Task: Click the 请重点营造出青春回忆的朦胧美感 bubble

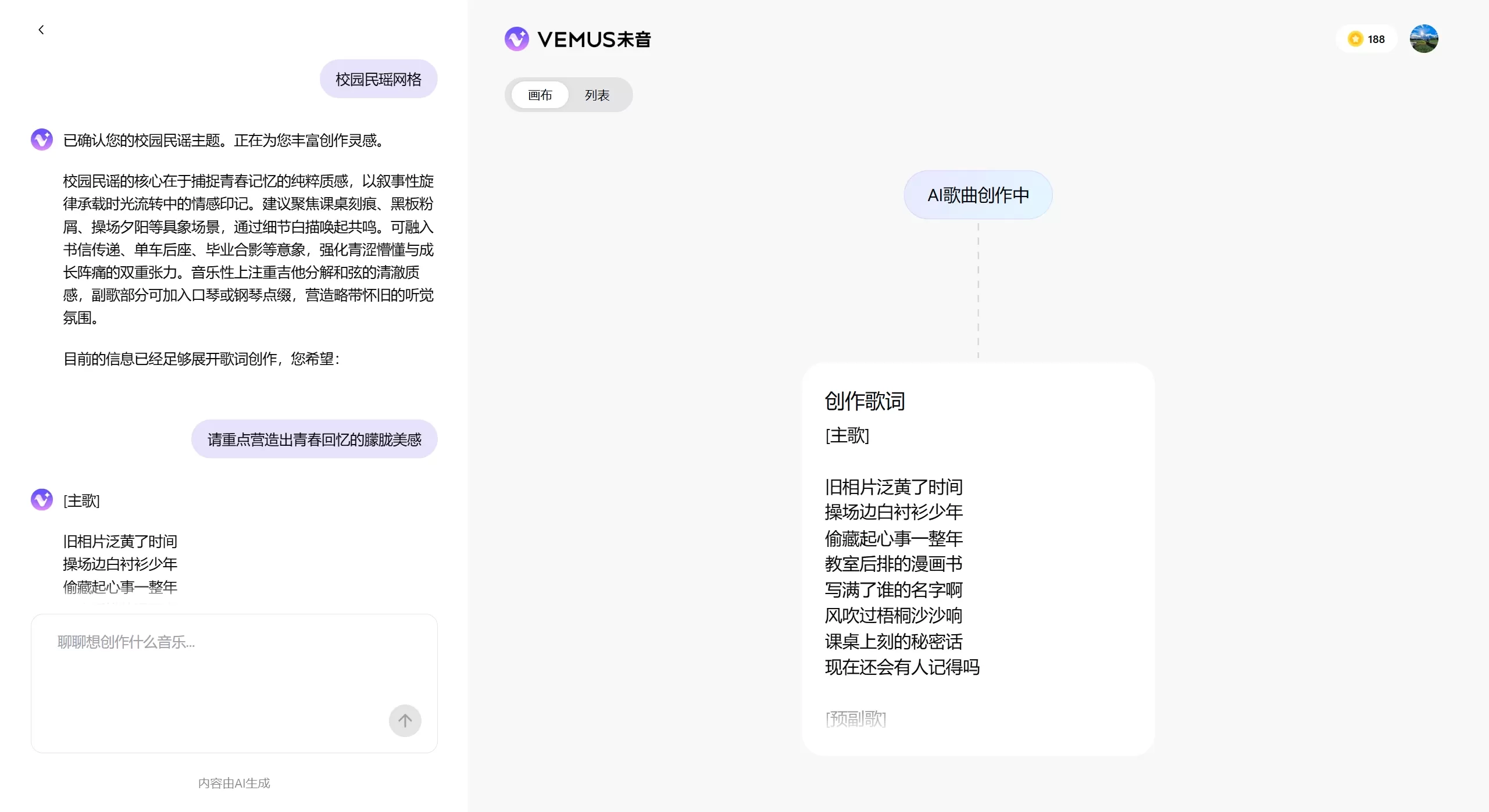Action: click(314, 439)
